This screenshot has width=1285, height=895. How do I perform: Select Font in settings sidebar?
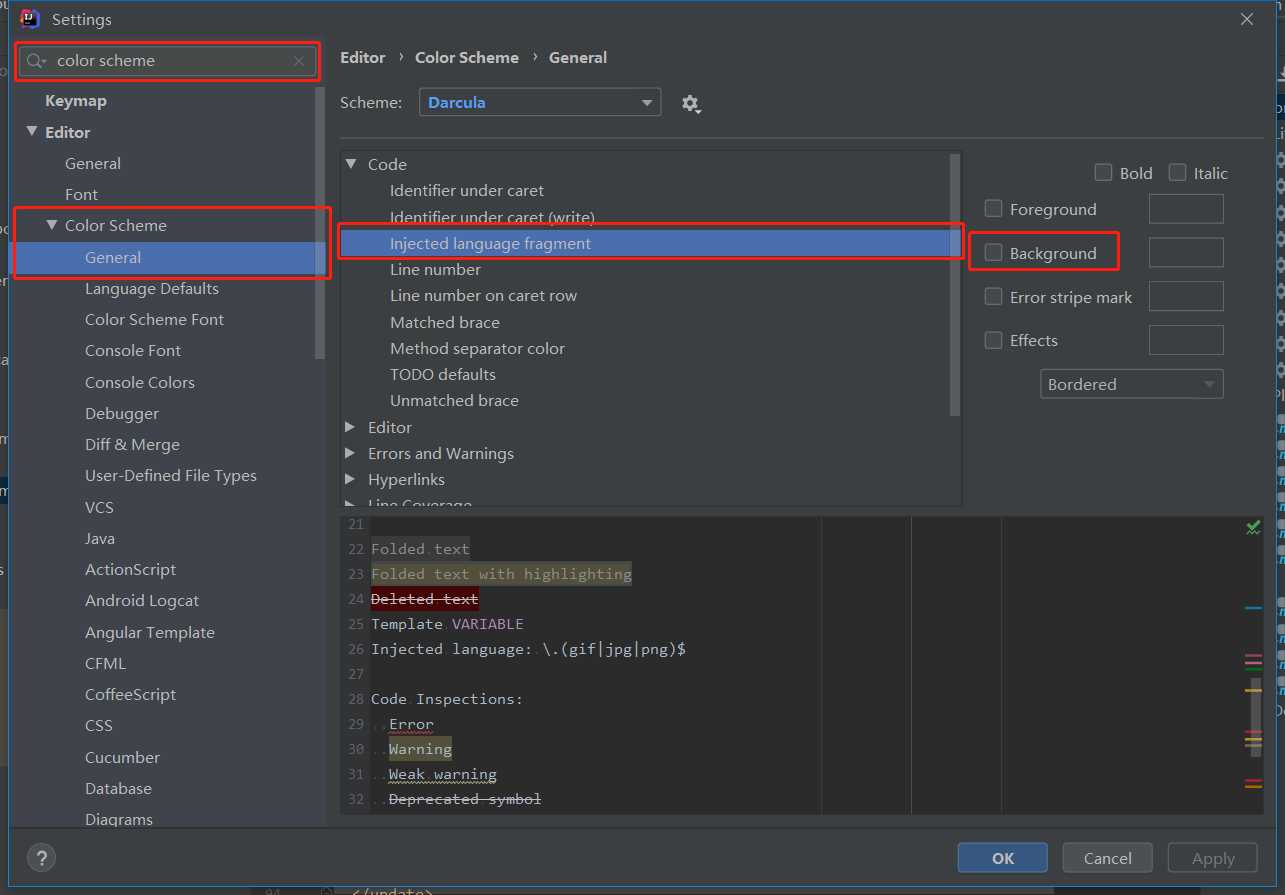[x=81, y=194]
